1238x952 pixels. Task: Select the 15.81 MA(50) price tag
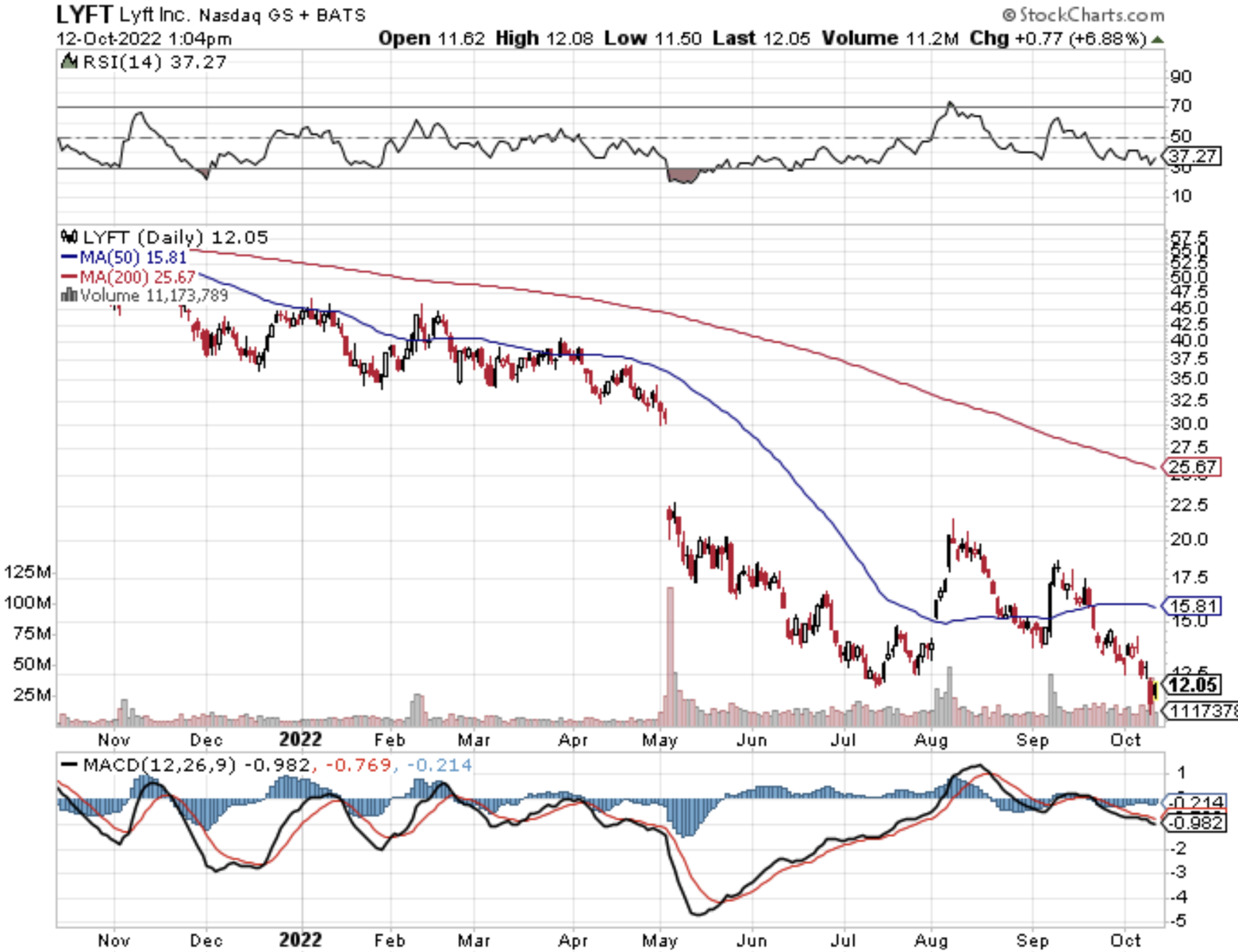1193,606
